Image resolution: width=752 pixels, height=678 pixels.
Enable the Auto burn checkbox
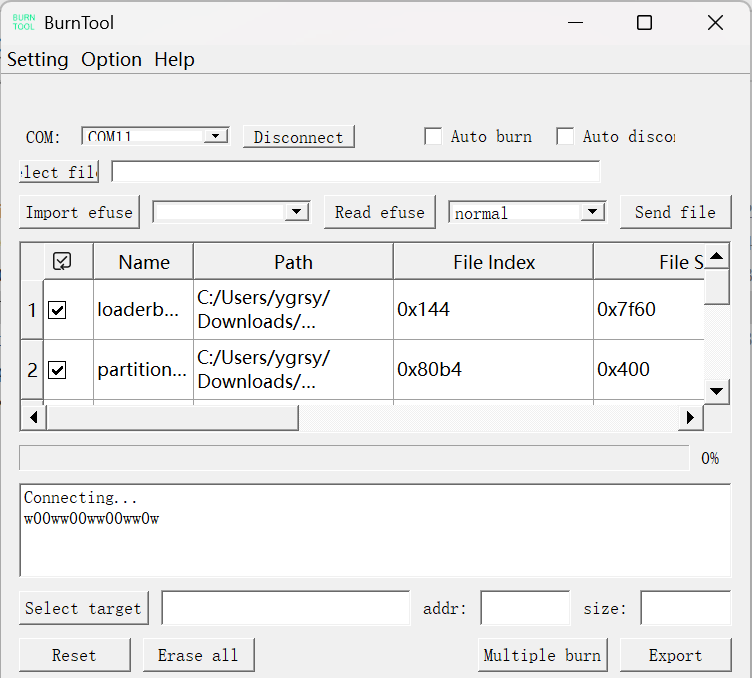433,137
